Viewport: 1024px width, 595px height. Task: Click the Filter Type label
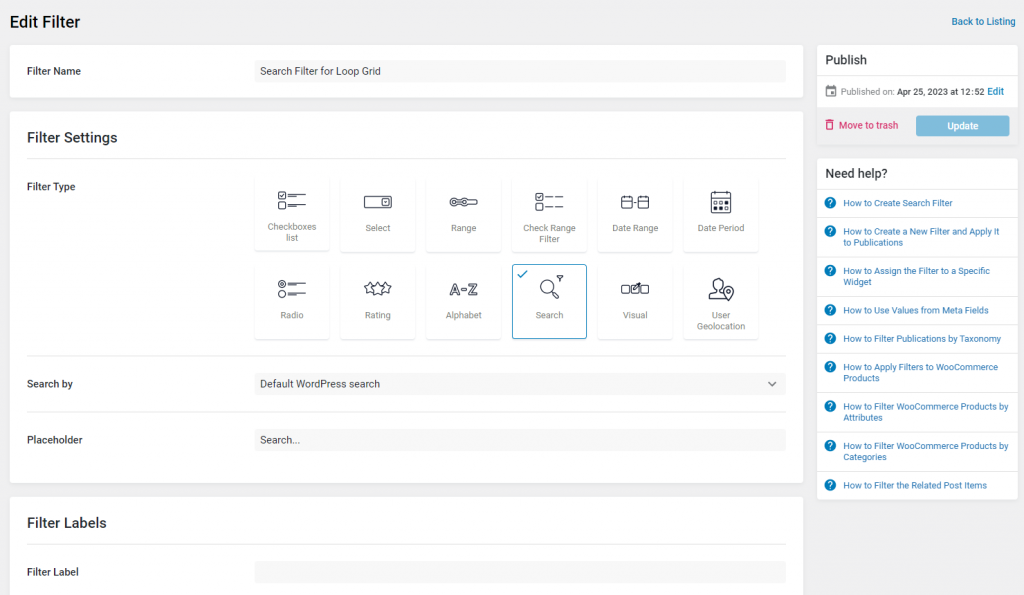51,187
